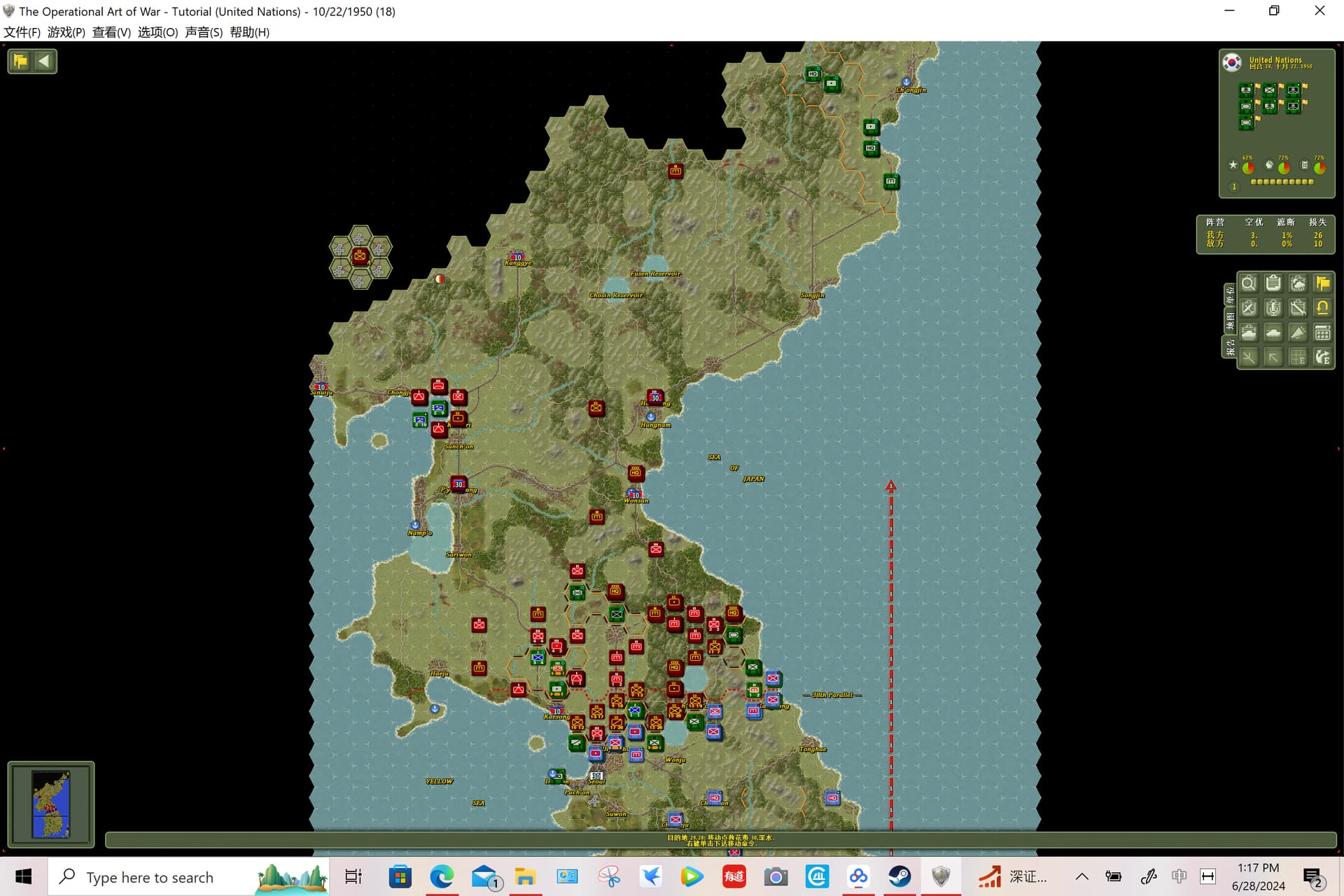Open Steam from the taskbar
The width and height of the screenshot is (1344, 896).
pyautogui.click(x=899, y=876)
